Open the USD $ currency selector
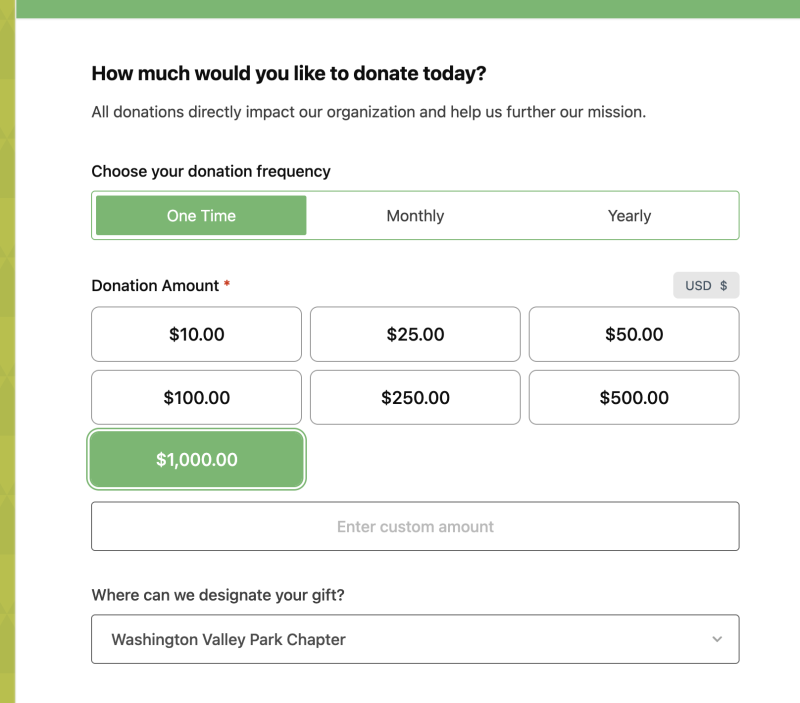Image resolution: width=800 pixels, height=703 pixels. [705, 285]
